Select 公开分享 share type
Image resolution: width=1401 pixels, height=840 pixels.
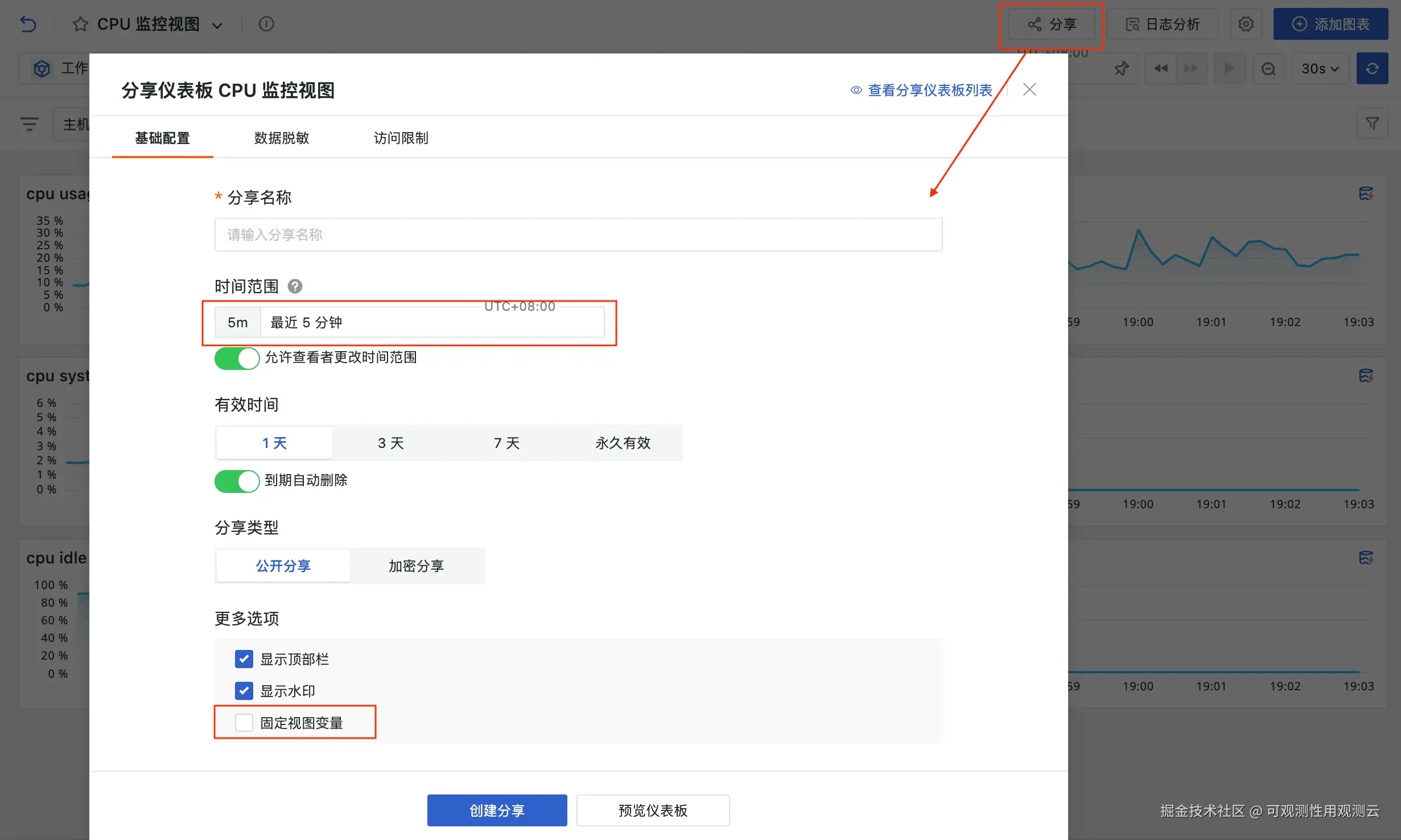[x=283, y=566]
